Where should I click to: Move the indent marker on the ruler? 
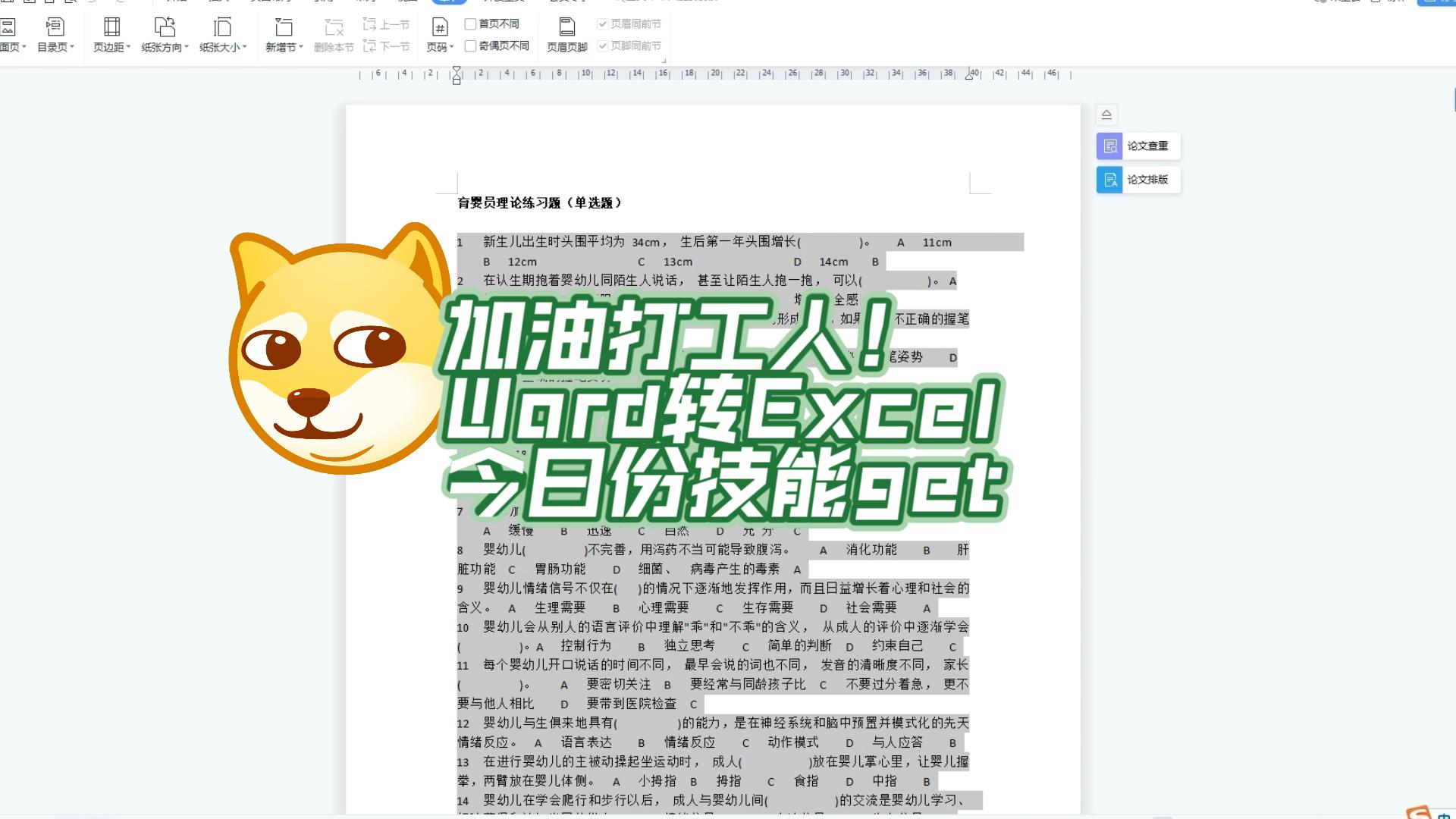[456, 75]
